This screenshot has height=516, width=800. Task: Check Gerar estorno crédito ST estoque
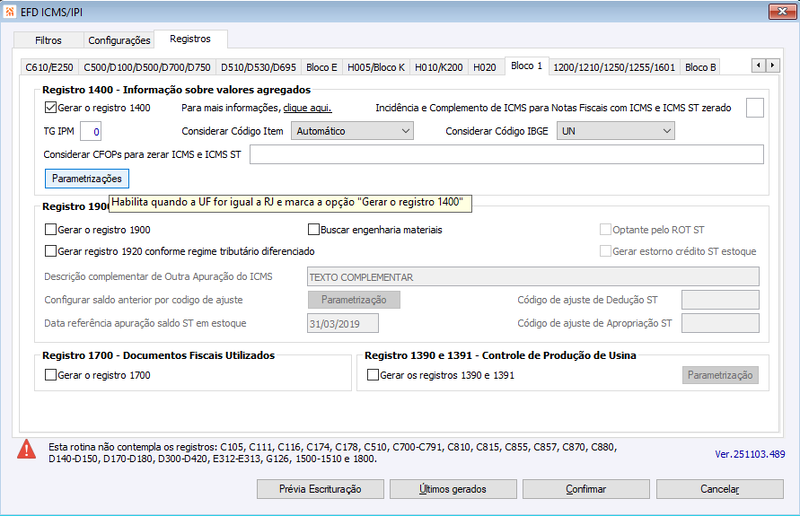click(605, 251)
